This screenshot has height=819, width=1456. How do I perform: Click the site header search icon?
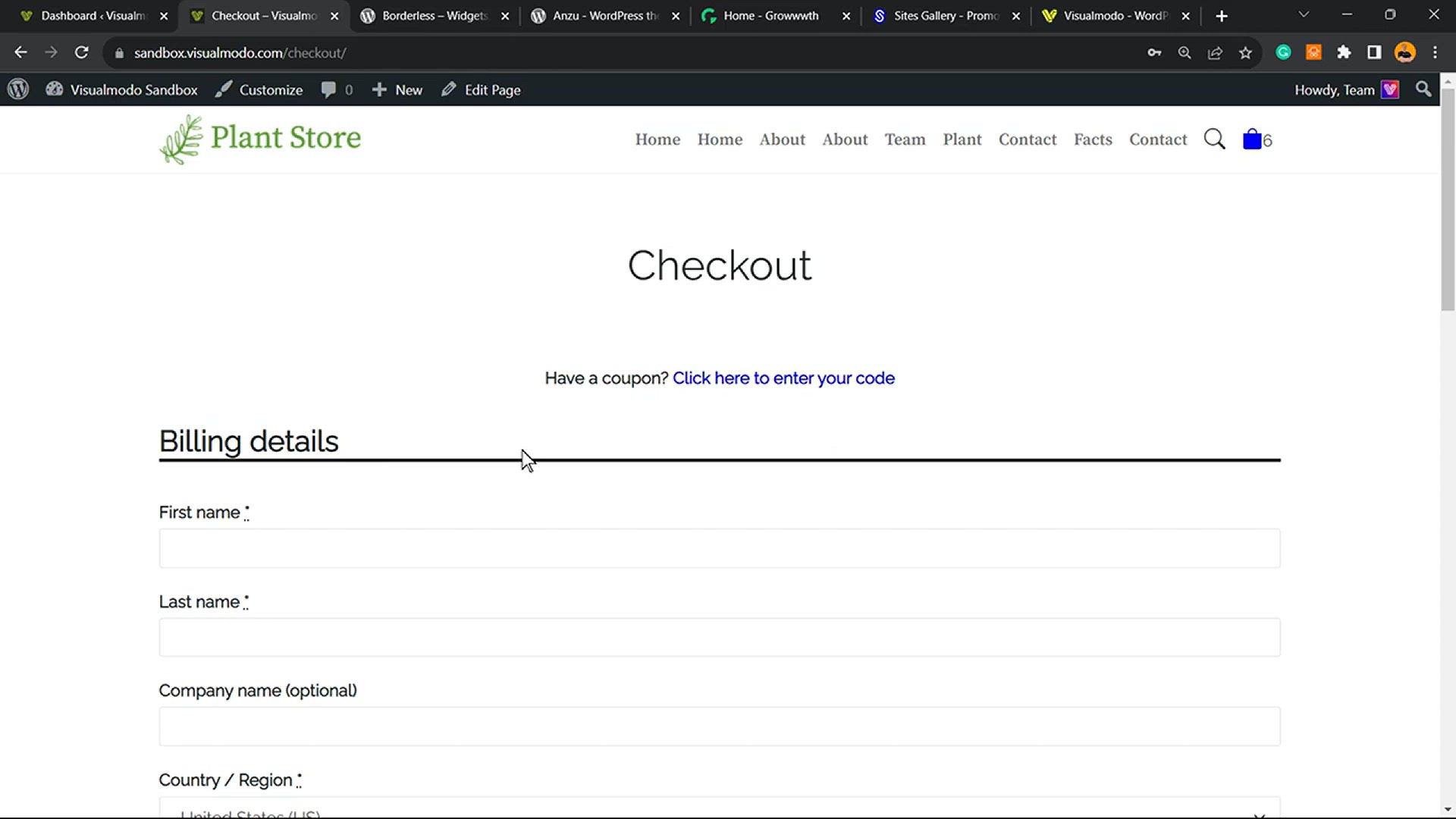coord(1214,140)
